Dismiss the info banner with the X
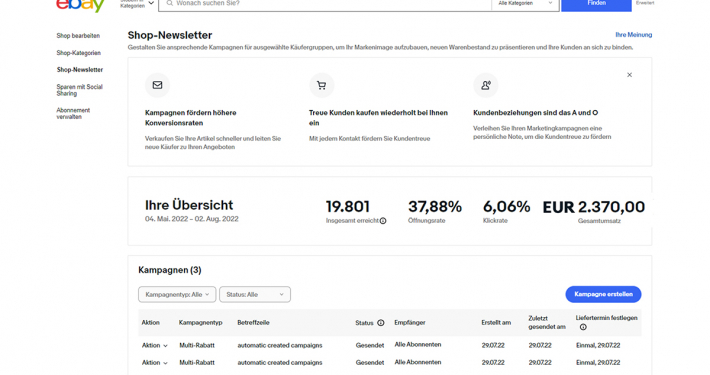Image resolution: width=710 pixels, height=375 pixels. click(629, 75)
